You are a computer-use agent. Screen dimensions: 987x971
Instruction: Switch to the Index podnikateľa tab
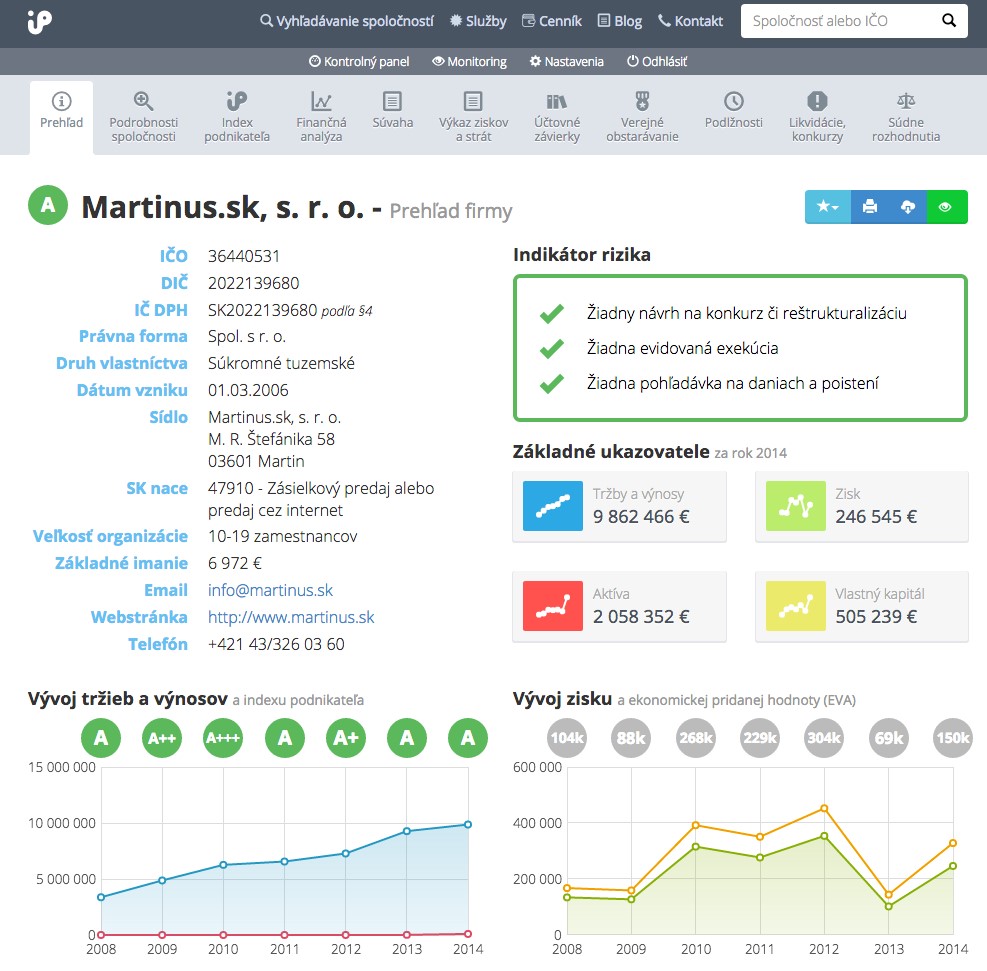coord(237,117)
